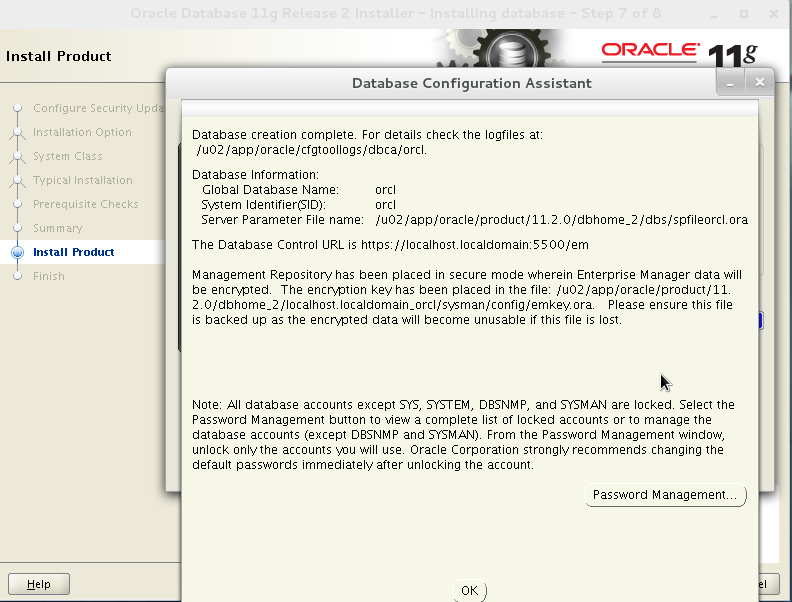Minimize the Oracle installer main window
This screenshot has width=792, height=602.
click(x=714, y=14)
